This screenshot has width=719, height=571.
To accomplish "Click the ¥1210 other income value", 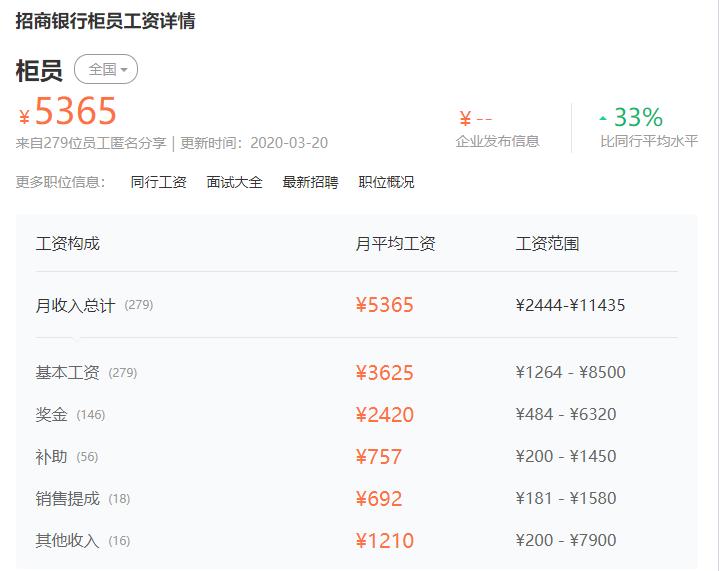I will tap(384, 541).
